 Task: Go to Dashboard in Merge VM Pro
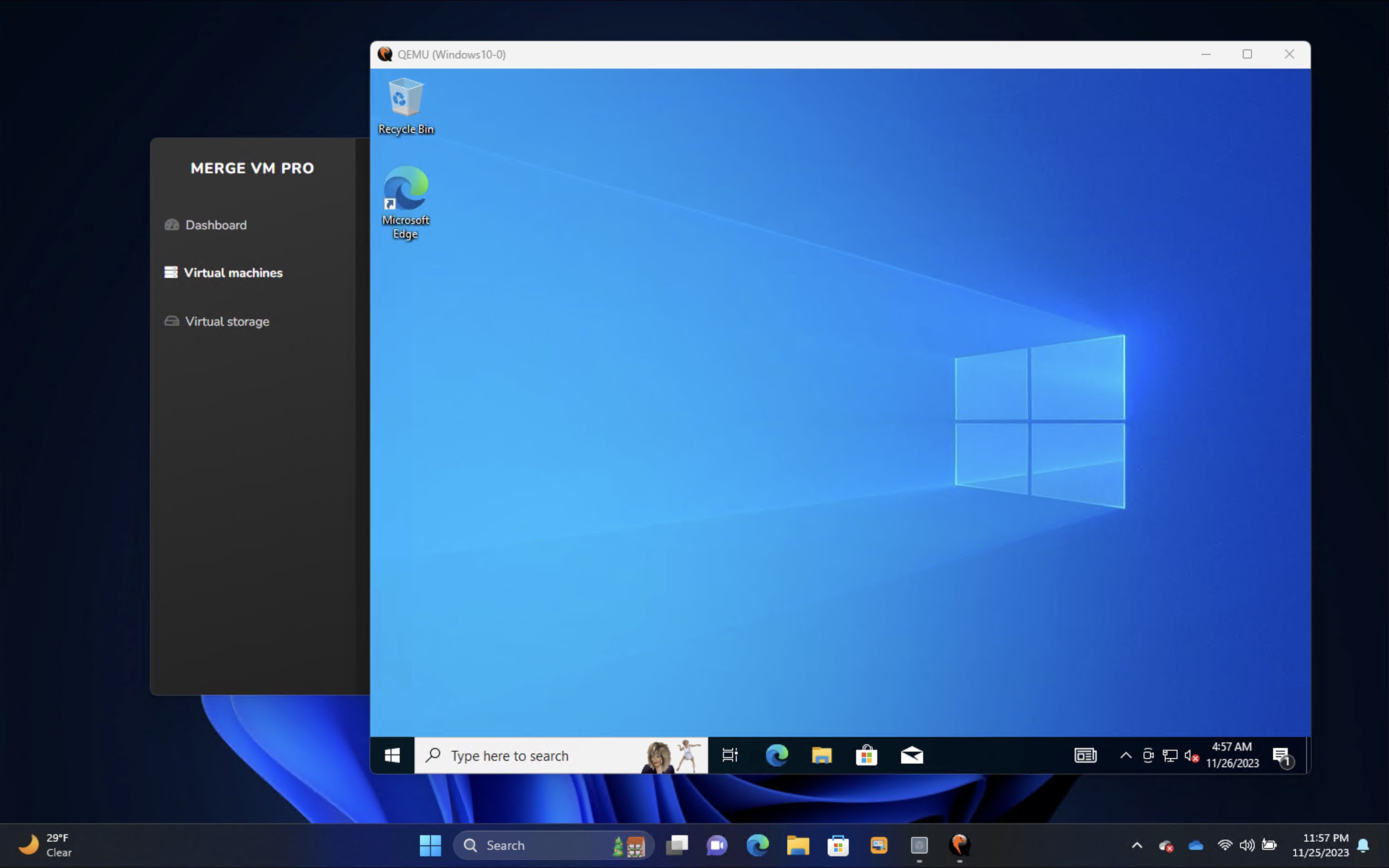[x=215, y=225]
